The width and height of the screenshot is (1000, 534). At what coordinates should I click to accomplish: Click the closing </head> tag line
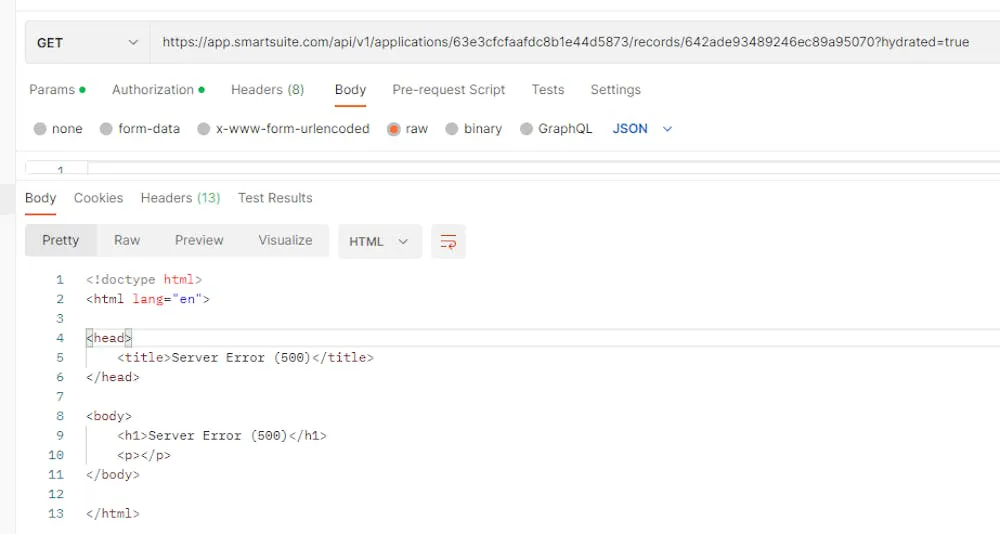113,377
